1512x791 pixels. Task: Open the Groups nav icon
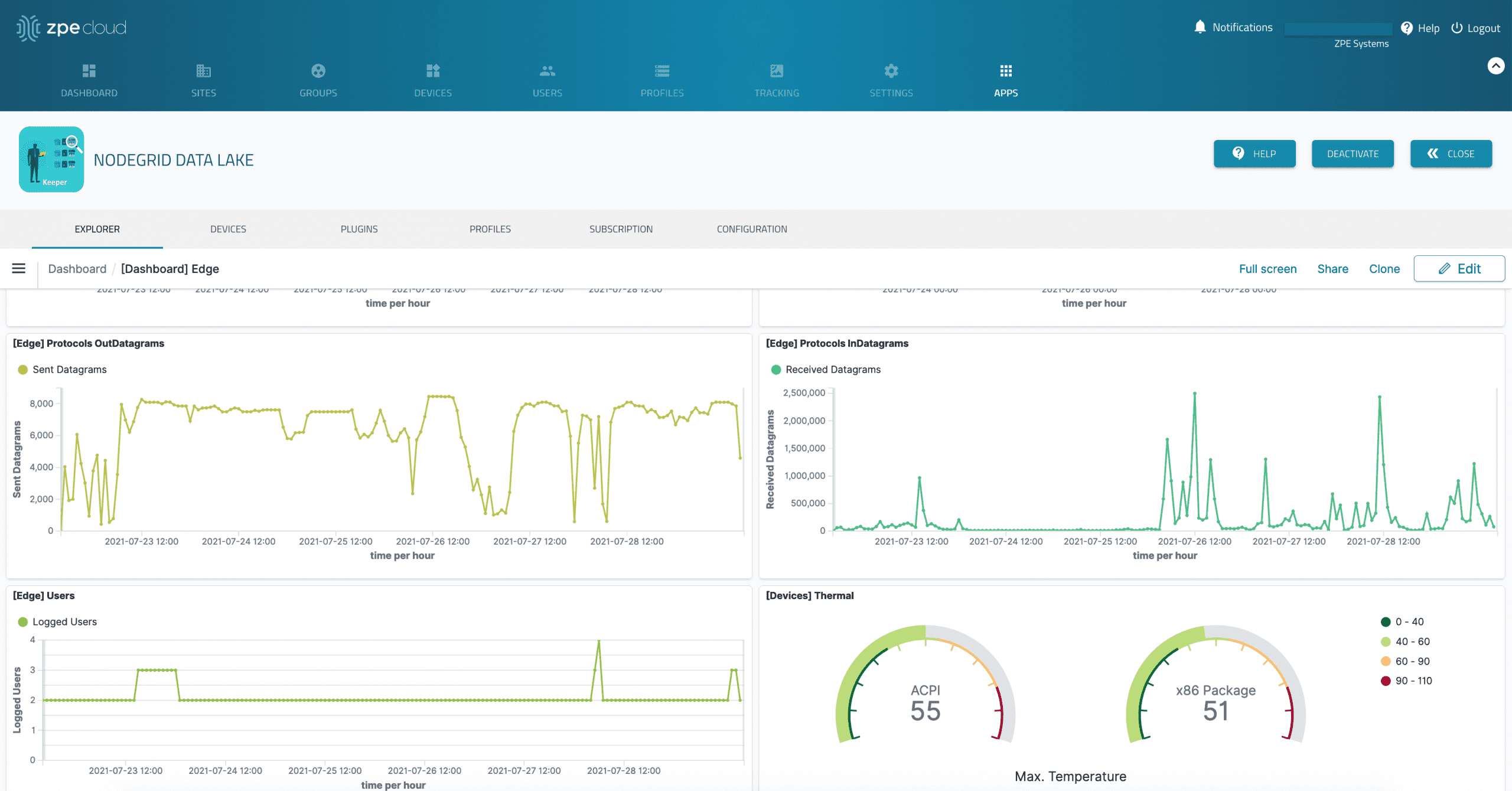[318, 71]
